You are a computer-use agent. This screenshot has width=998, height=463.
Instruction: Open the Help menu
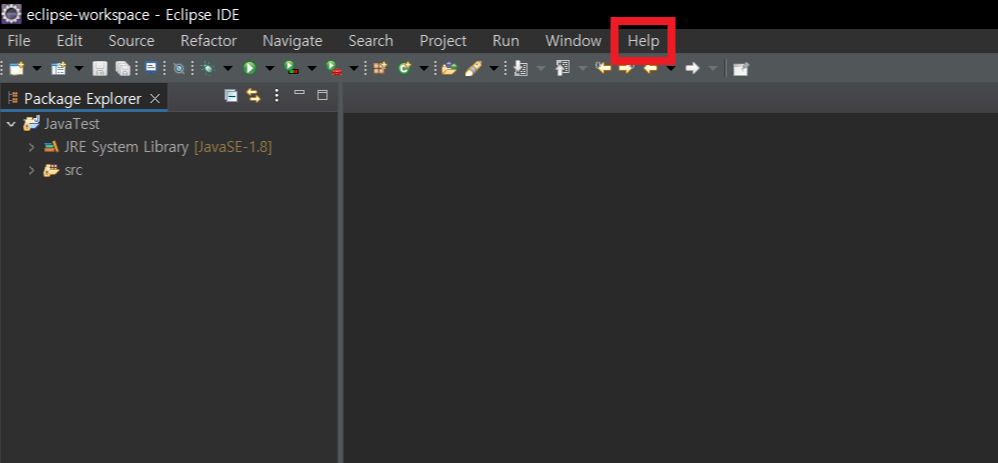pyautogui.click(x=643, y=41)
